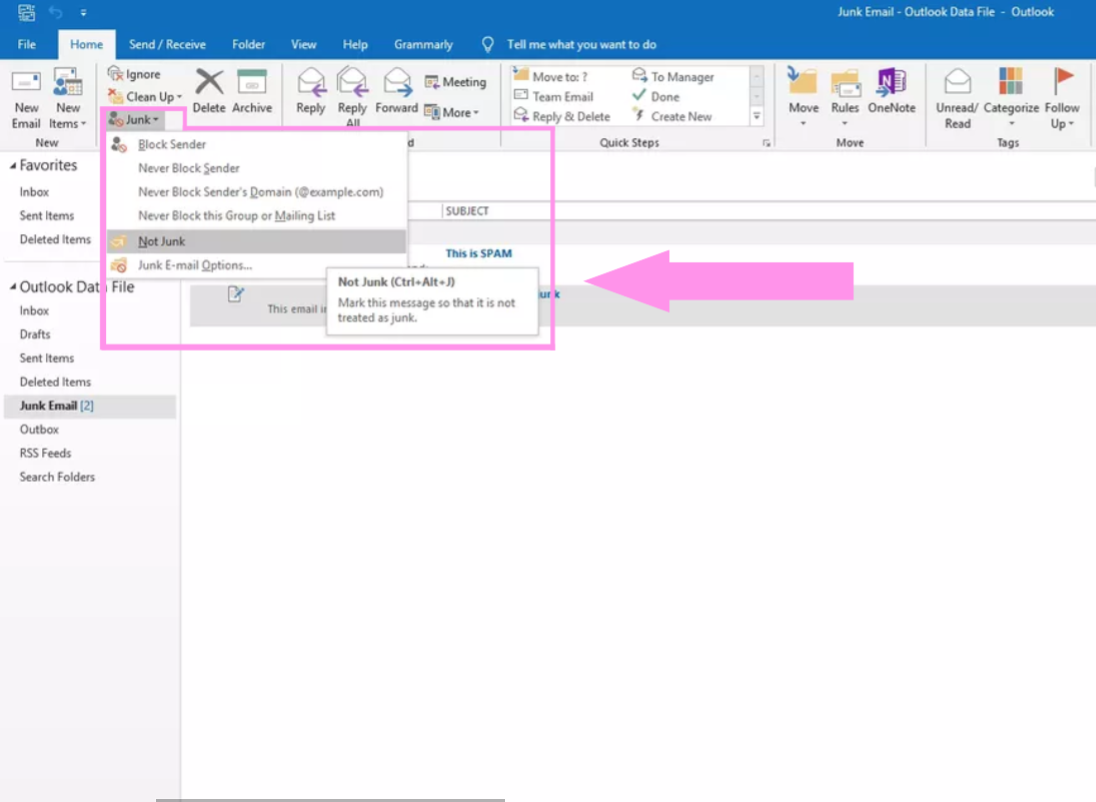The height and width of the screenshot is (802, 1096).
Task: Open OneNote from the ribbon
Action: coord(891,84)
